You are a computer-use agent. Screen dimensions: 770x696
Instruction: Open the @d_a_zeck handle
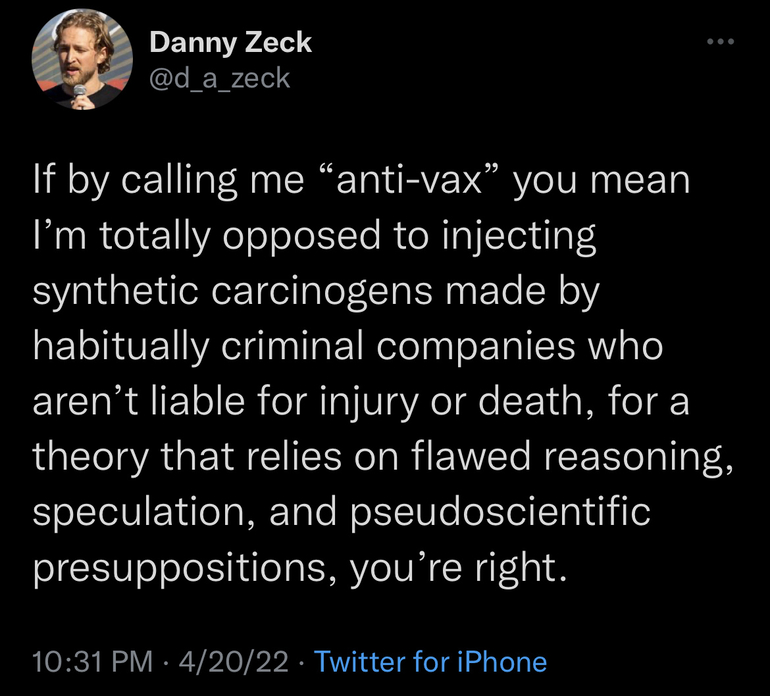coord(220,79)
